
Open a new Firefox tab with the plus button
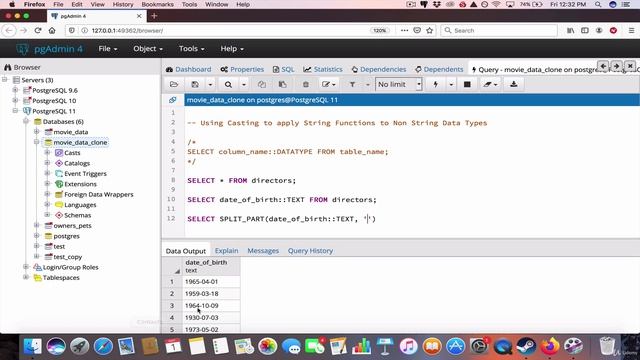tap(154, 16)
